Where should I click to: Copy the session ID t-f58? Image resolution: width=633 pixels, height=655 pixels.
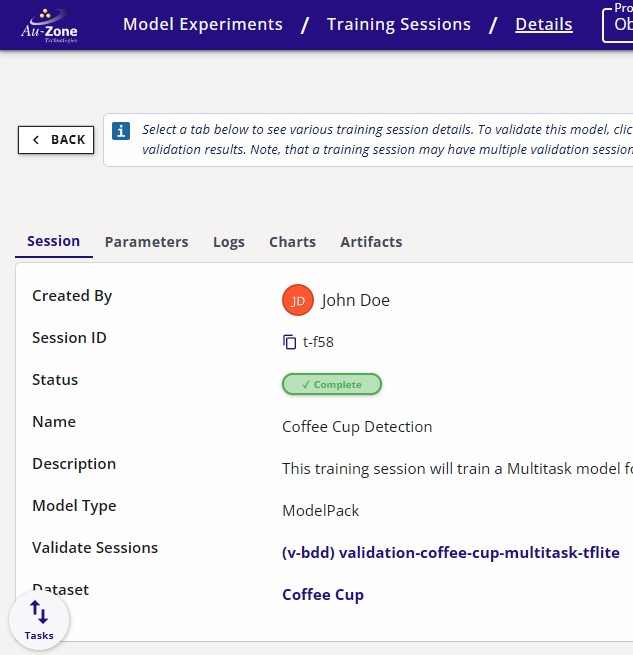tap(290, 342)
